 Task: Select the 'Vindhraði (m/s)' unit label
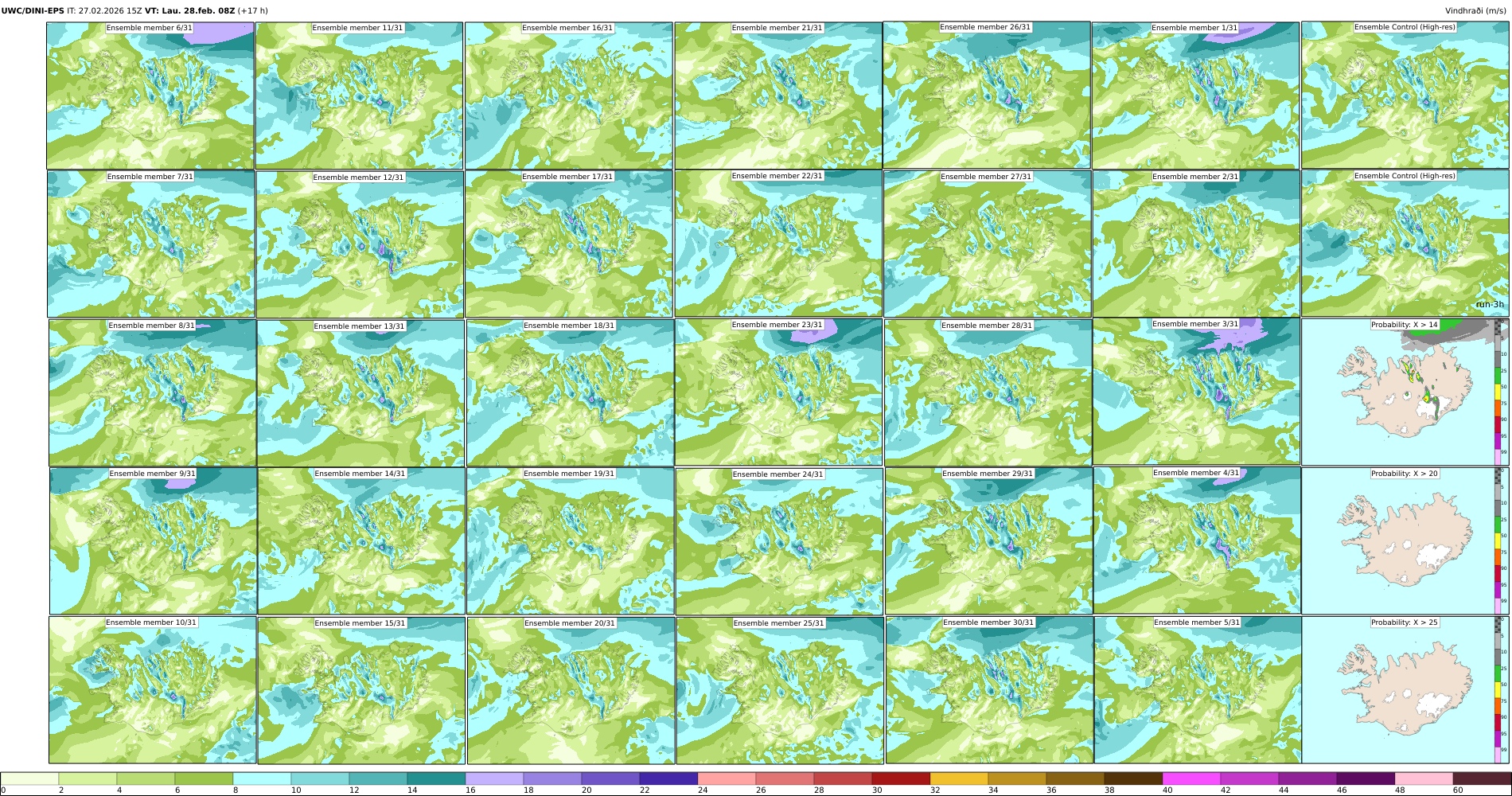click(1475, 11)
